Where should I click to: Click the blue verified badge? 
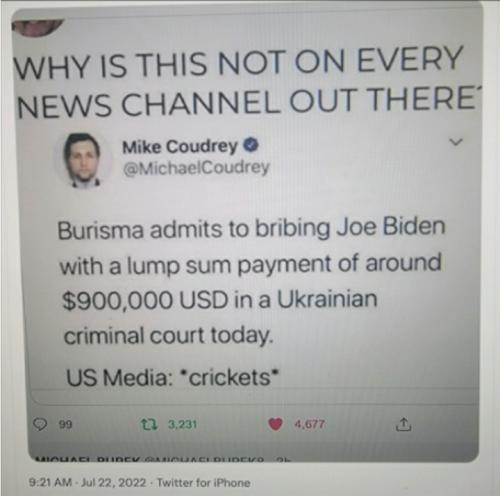252,145
